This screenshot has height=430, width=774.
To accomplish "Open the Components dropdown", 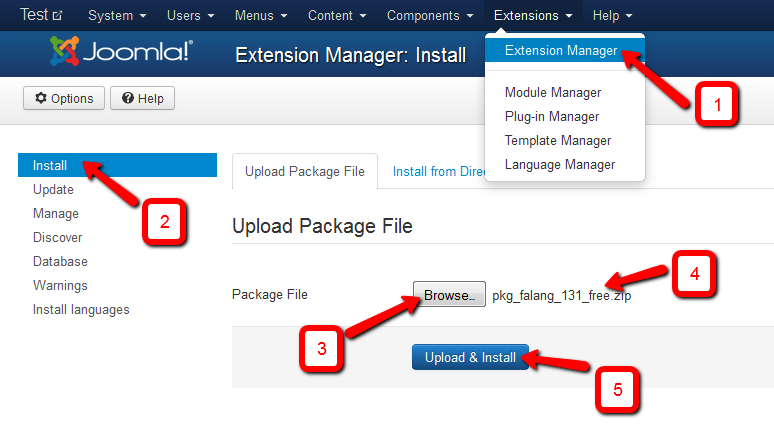I will tap(430, 15).
